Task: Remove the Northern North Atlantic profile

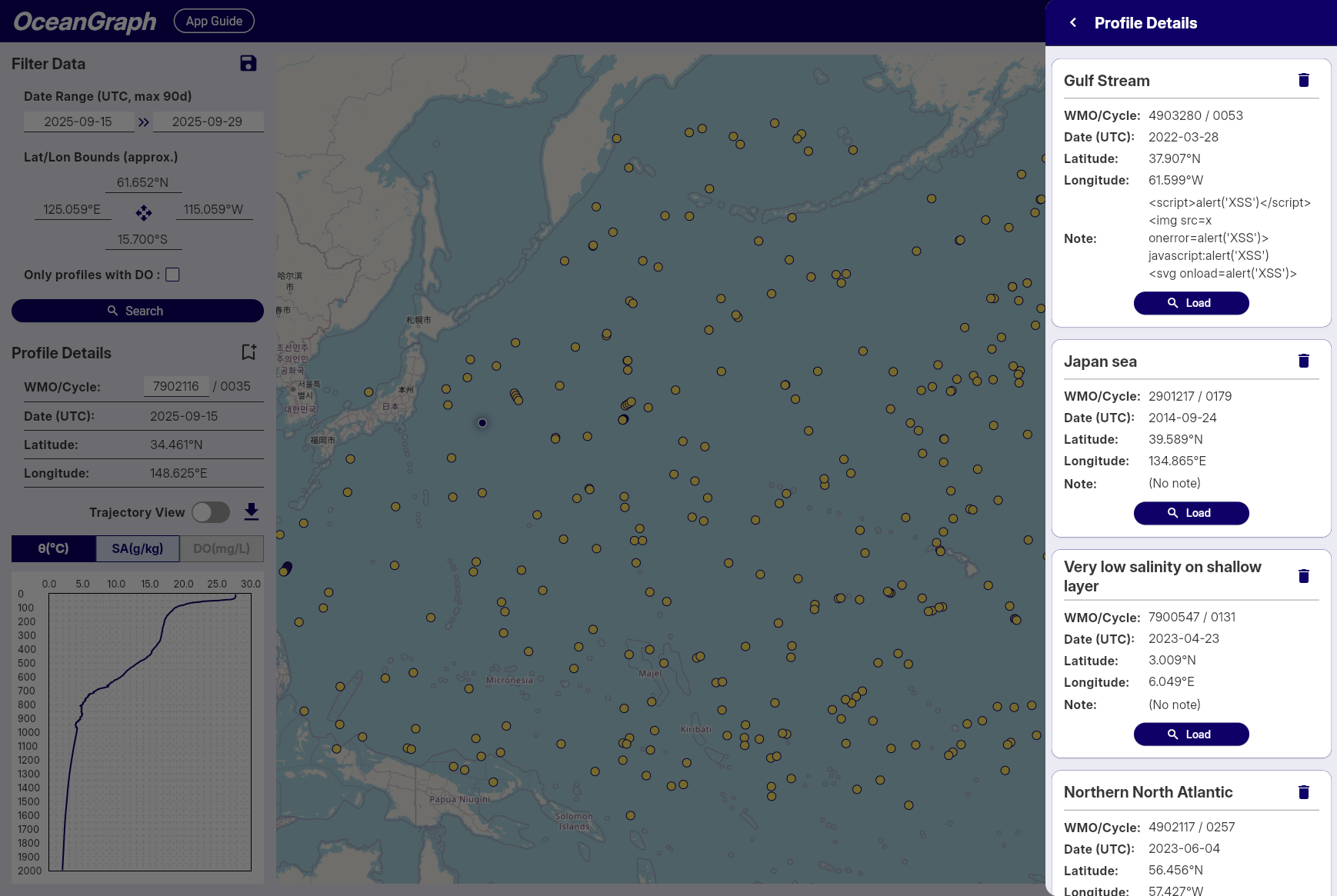Action: (1303, 792)
